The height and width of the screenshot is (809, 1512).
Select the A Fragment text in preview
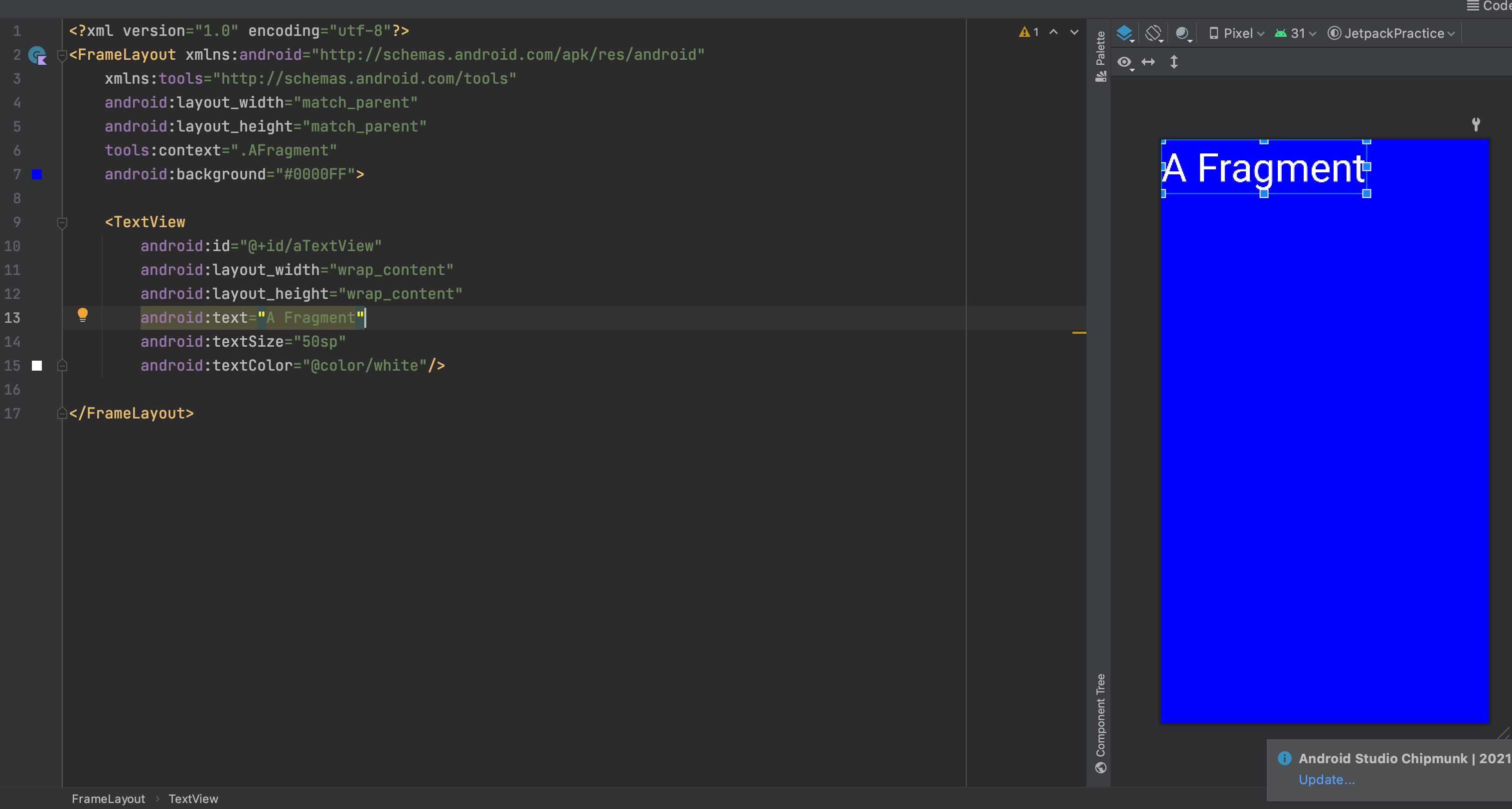[1264, 168]
